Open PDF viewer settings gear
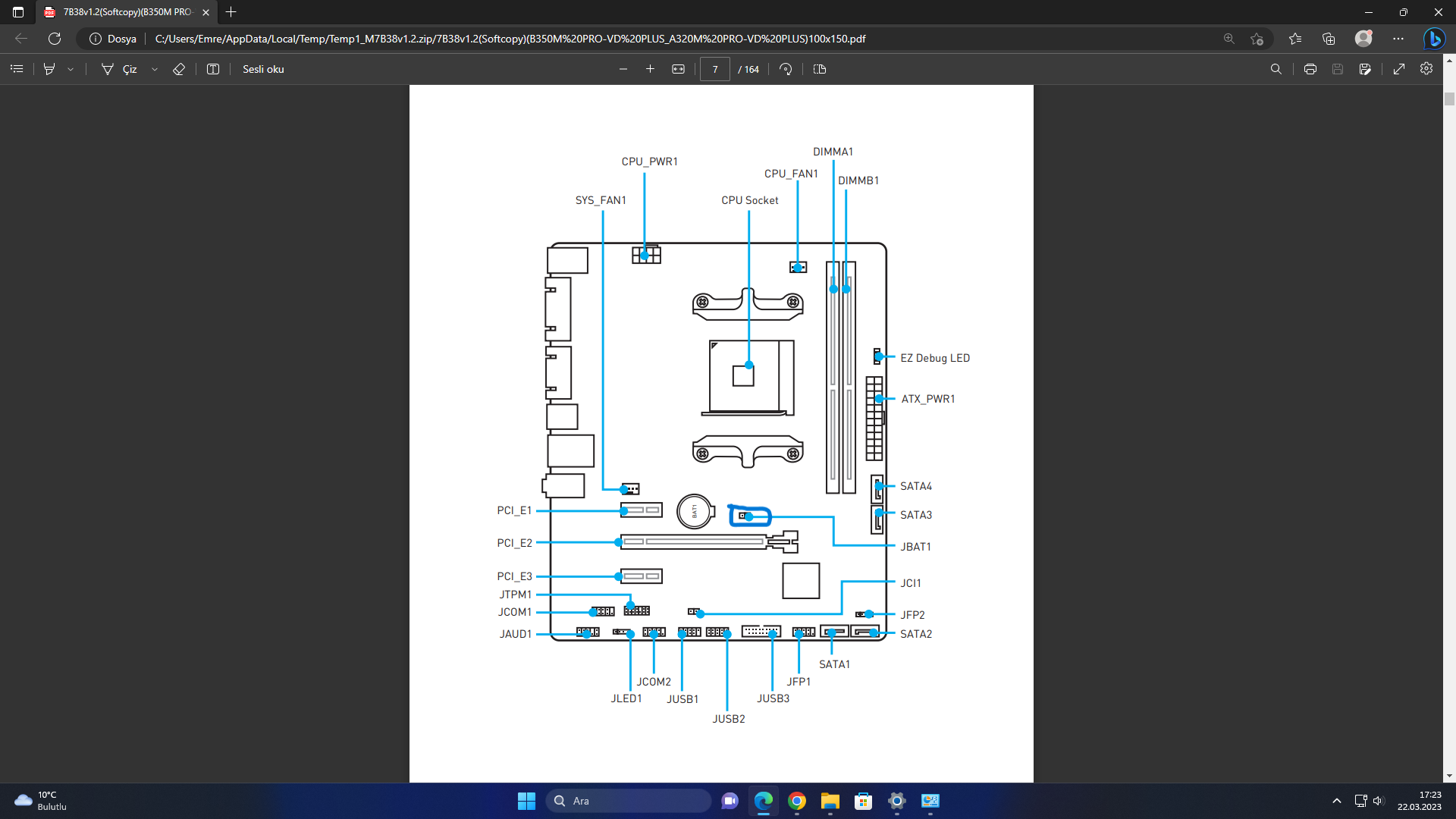This screenshot has height=819, width=1456. (x=1426, y=68)
